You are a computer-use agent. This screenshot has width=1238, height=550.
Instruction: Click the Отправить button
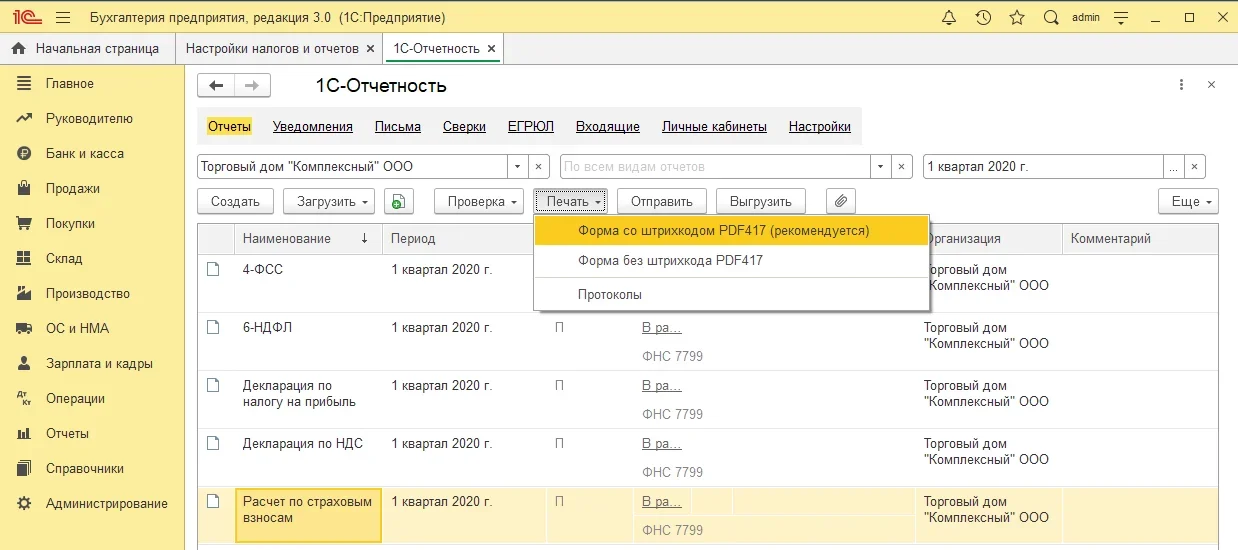662,201
